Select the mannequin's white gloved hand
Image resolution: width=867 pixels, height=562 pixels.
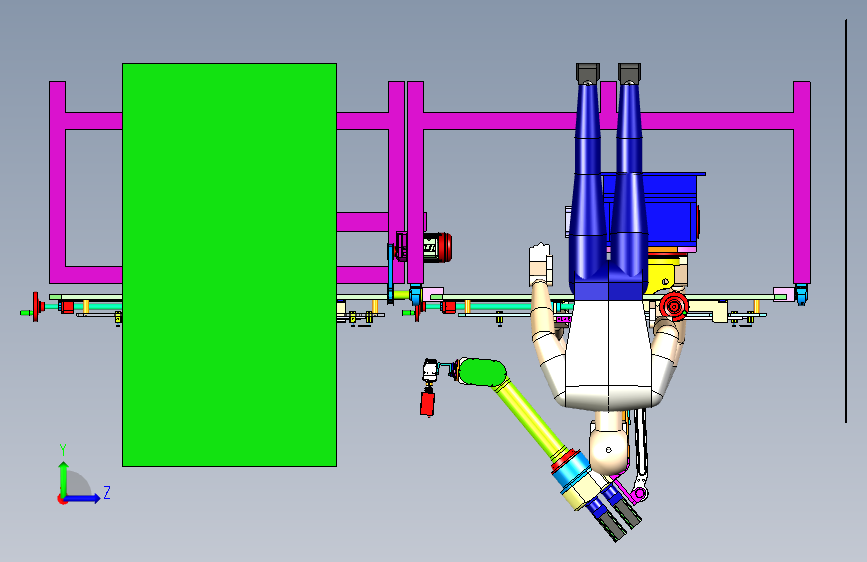point(540,264)
